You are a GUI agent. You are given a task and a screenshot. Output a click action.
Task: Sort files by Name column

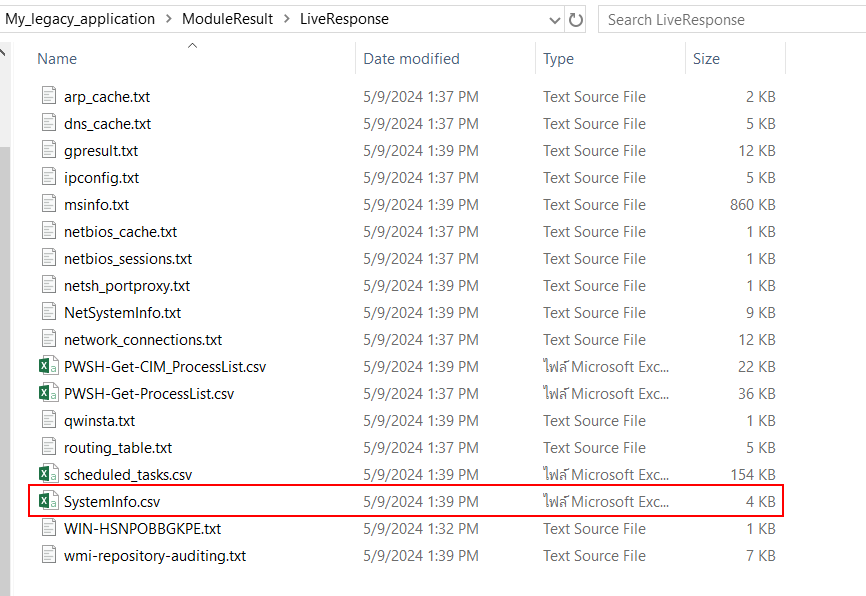pyautogui.click(x=57, y=59)
